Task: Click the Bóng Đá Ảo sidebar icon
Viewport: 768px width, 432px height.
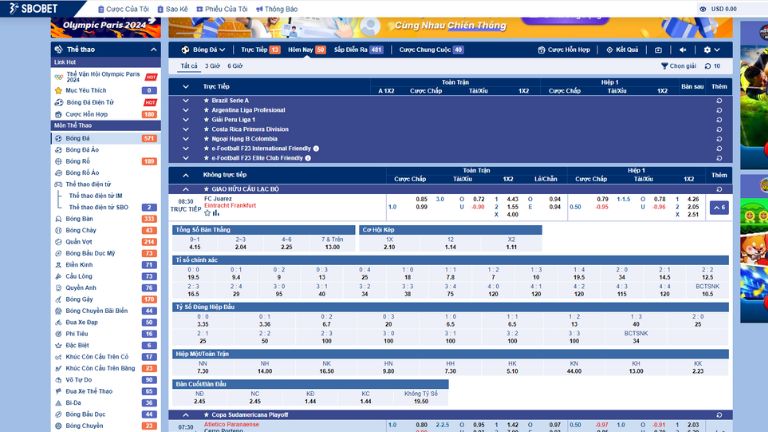Action: click(x=58, y=150)
